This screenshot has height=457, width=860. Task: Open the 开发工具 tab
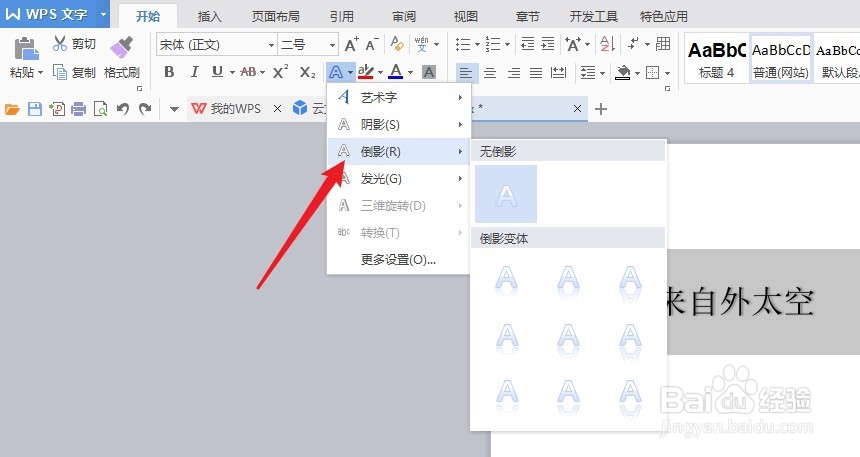tap(593, 16)
